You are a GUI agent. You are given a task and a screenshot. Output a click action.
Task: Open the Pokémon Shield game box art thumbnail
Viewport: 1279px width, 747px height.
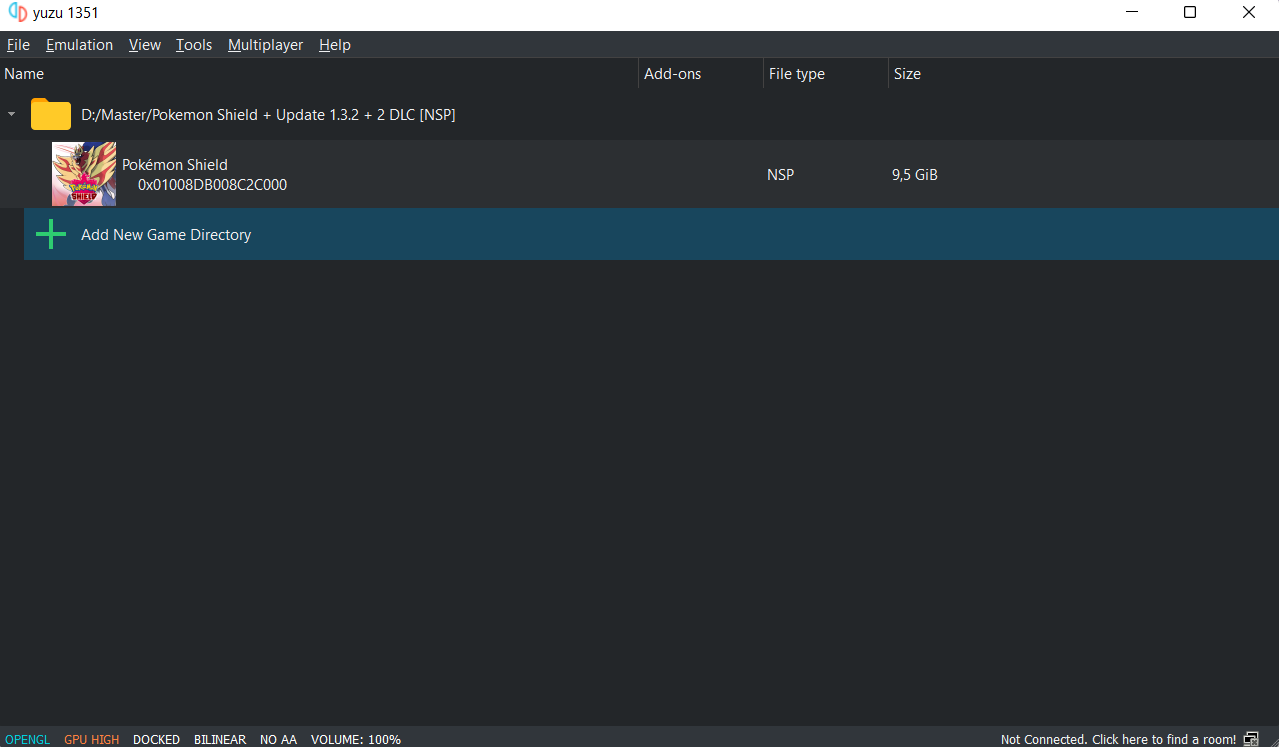pos(83,173)
